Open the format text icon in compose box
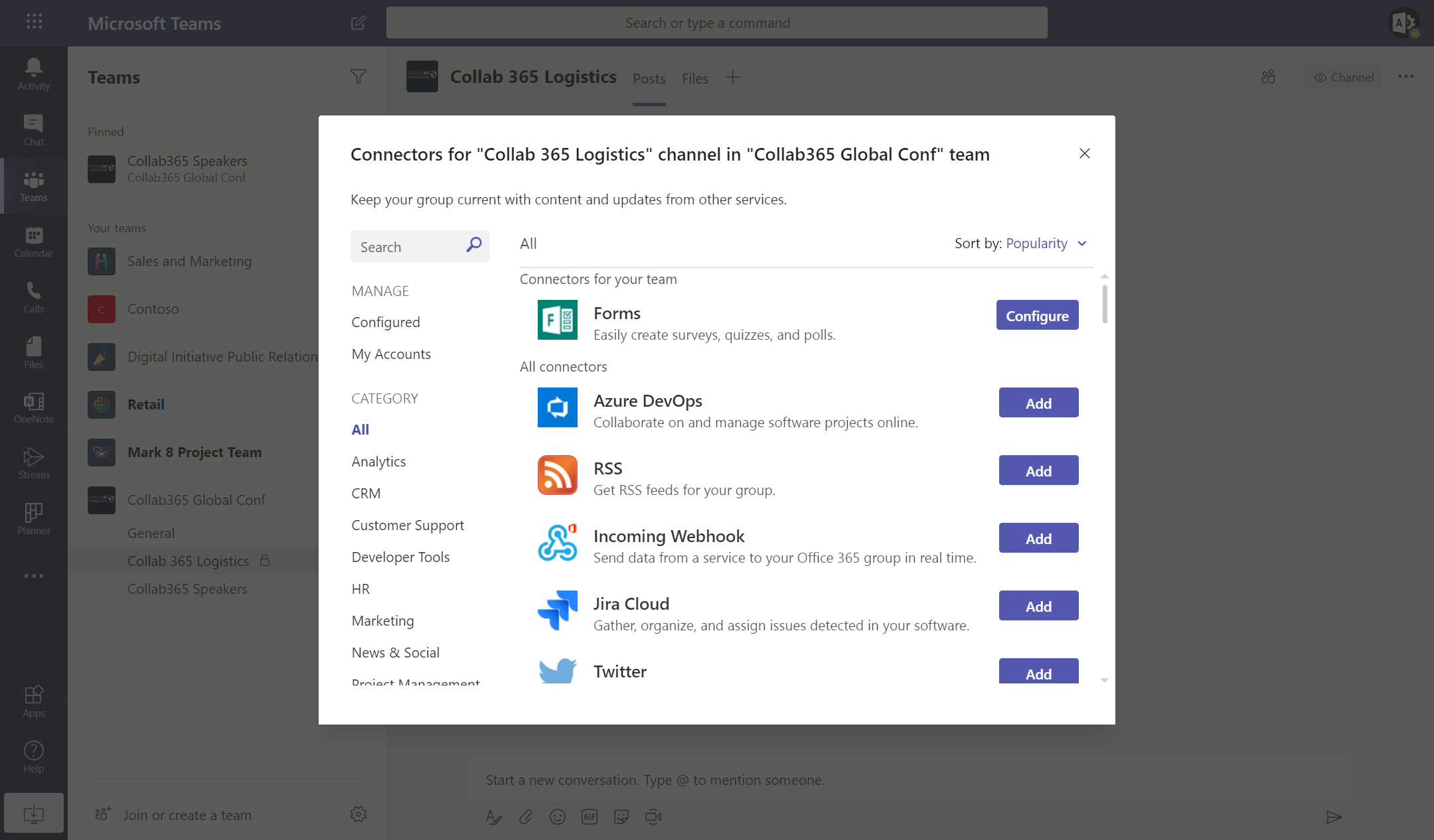Viewport: 1434px width, 840px height. [493, 817]
